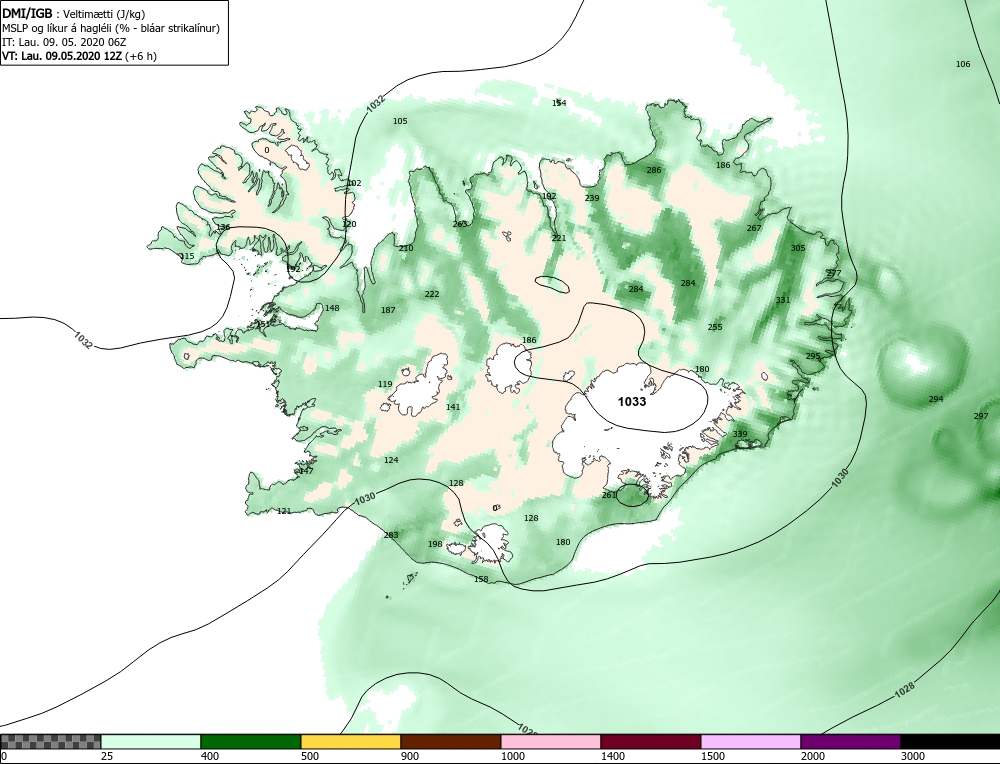This screenshot has height=764, width=1000.
Task: Click the 294 value over the sea
Action: (x=936, y=399)
